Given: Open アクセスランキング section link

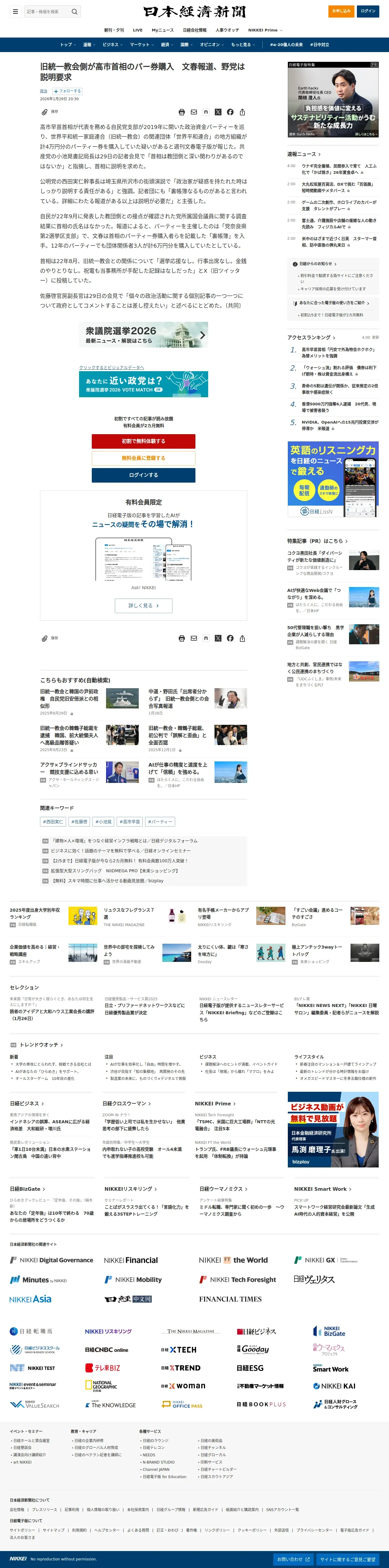Looking at the screenshot, I should [x=311, y=337].
